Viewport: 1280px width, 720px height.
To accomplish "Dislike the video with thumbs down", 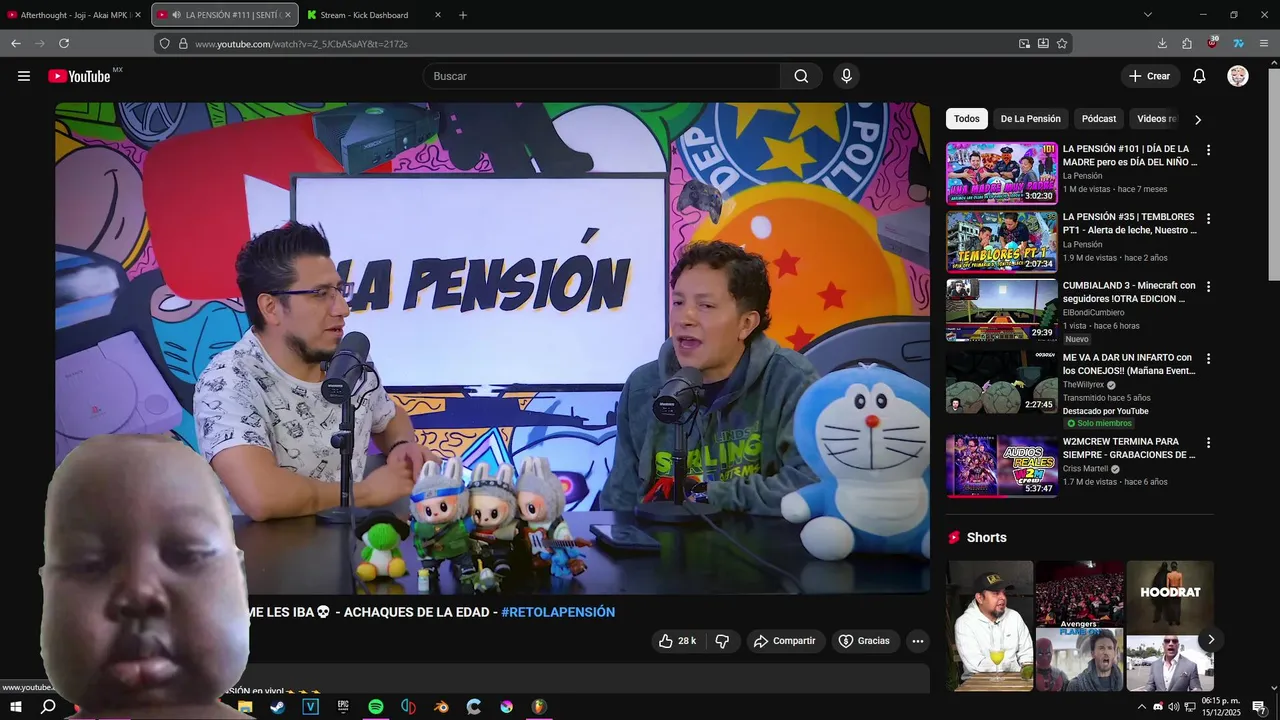I will pos(722,641).
